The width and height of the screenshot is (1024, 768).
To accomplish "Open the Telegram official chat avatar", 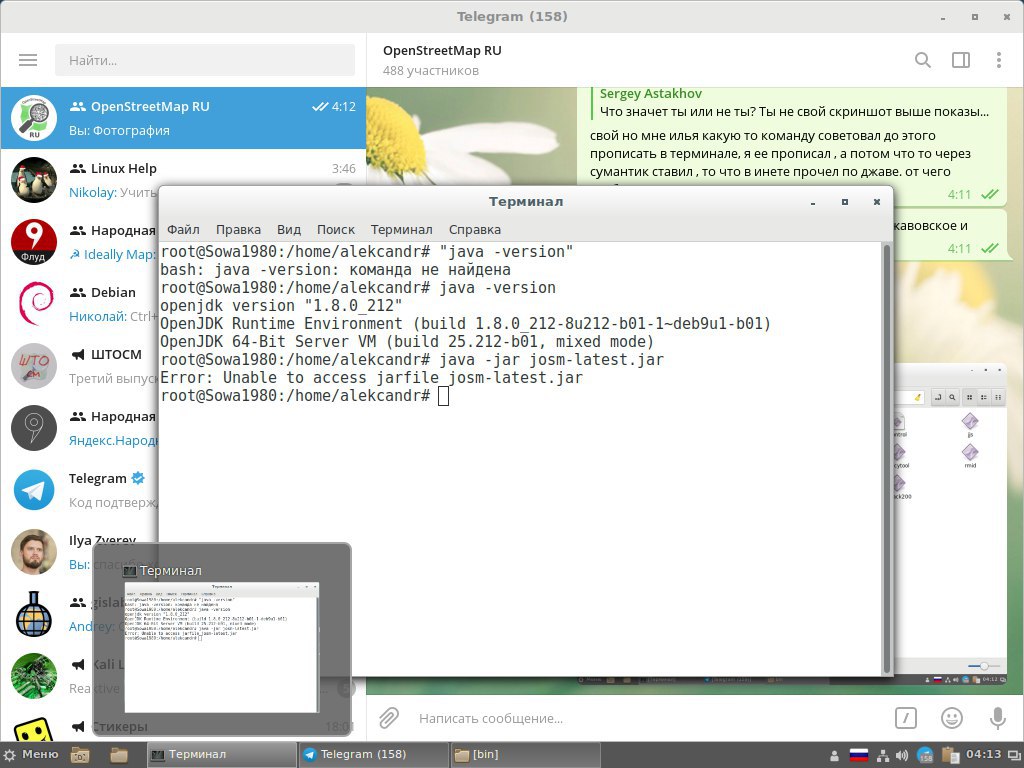I will 34,490.
